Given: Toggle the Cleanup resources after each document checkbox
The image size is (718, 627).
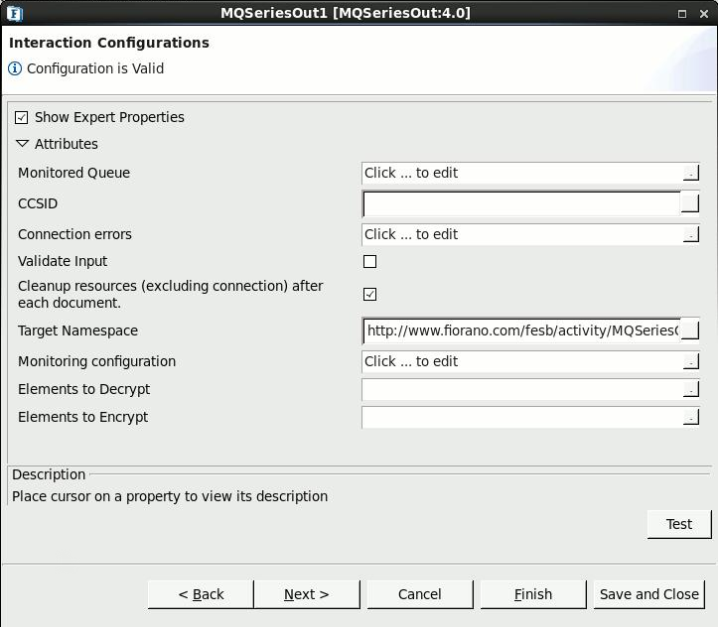Looking at the screenshot, I should tap(370, 294).
